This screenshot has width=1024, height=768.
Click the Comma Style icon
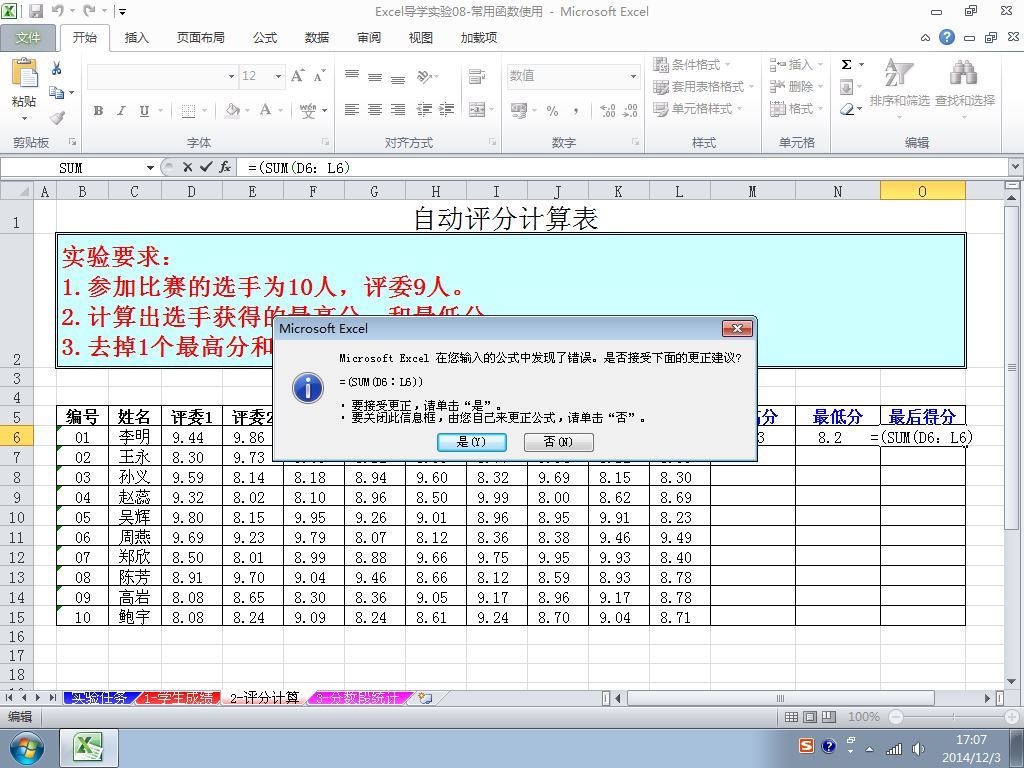(x=575, y=110)
